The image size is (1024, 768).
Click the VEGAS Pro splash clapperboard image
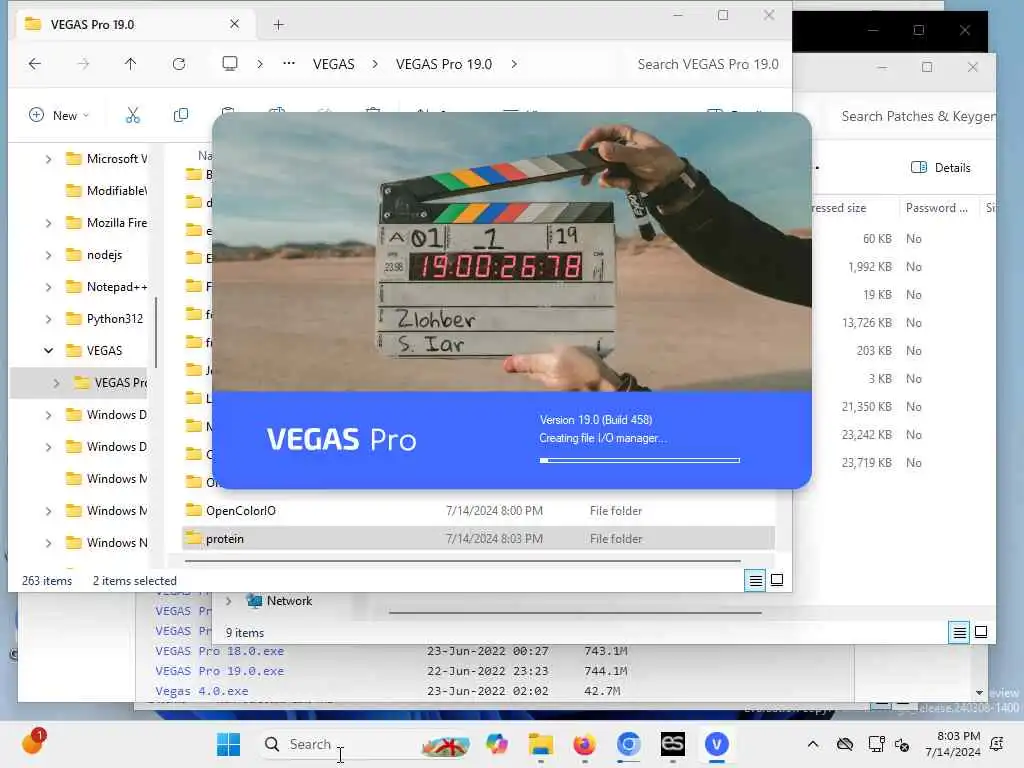coord(512,251)
